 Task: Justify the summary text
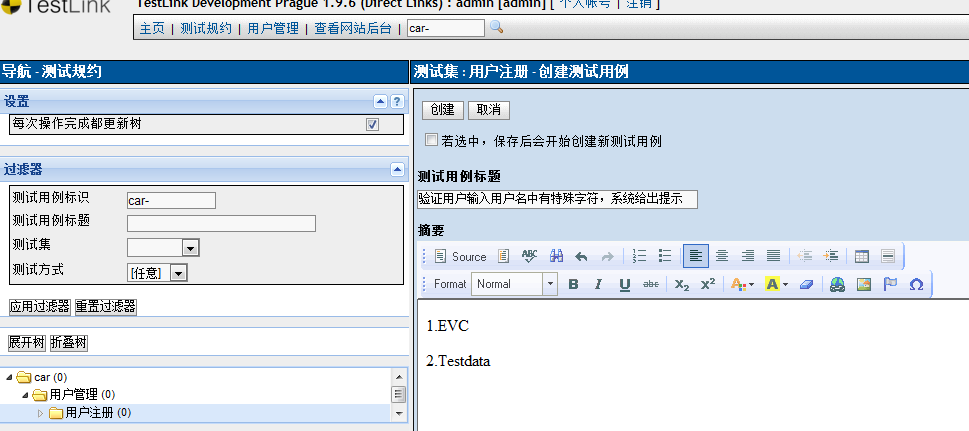click(774, 256)
